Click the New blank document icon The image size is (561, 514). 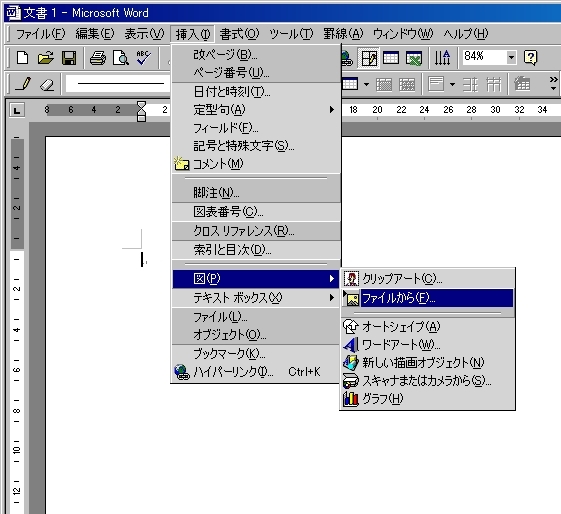23,58
